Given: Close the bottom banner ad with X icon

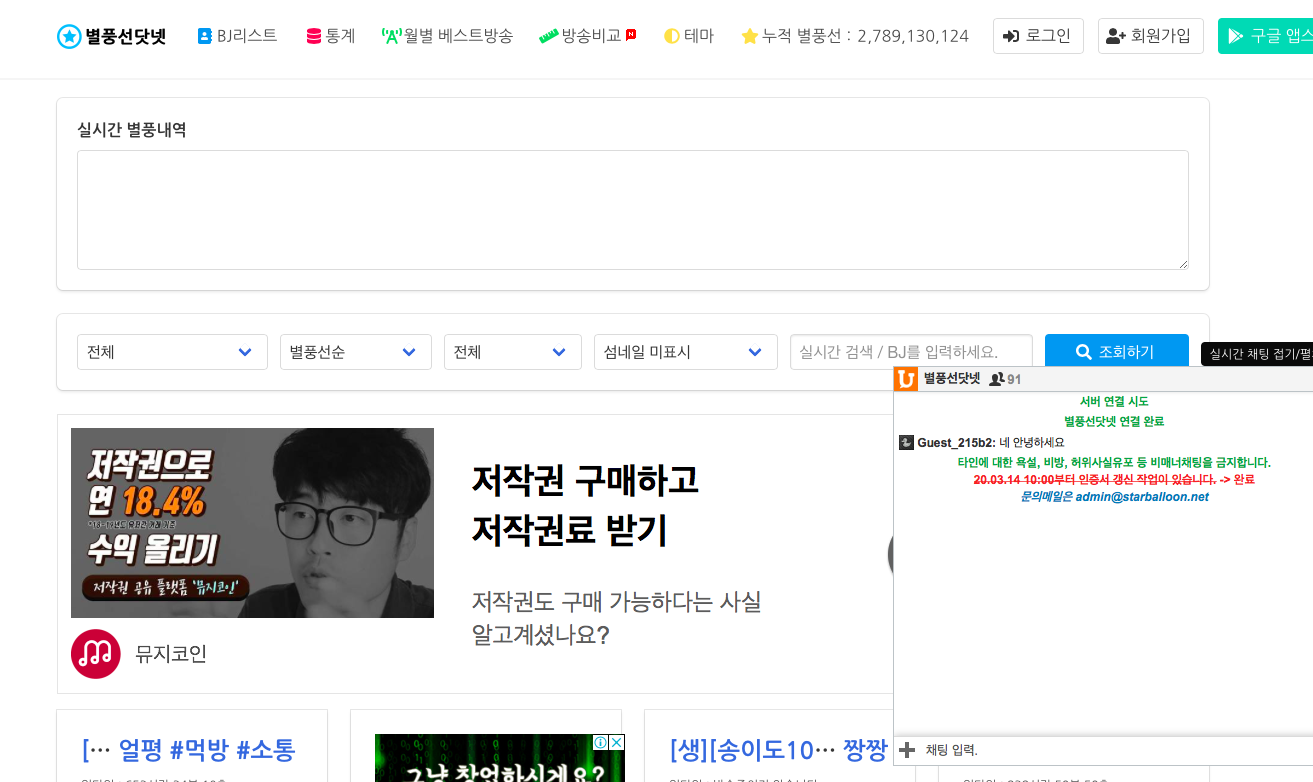Looking at the screenshot, I should click(x=617, y=742).
